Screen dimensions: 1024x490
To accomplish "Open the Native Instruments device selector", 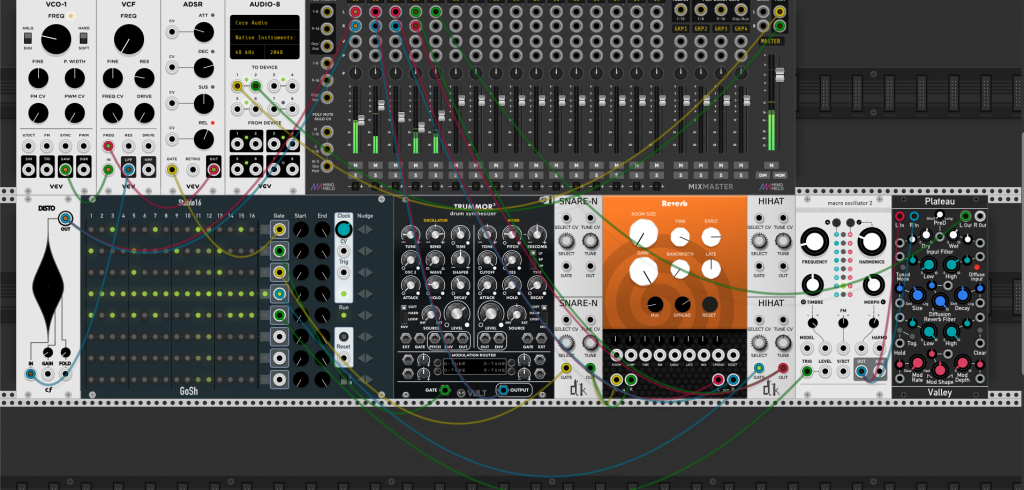I will [x=264, y=38].
